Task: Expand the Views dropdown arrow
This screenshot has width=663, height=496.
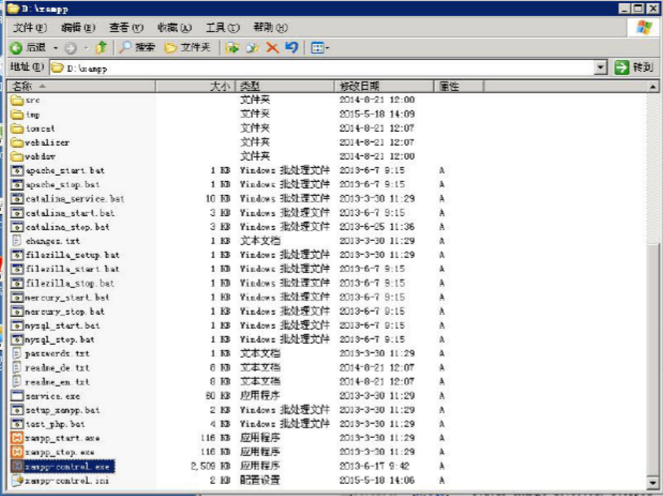Action: point(327,48)
